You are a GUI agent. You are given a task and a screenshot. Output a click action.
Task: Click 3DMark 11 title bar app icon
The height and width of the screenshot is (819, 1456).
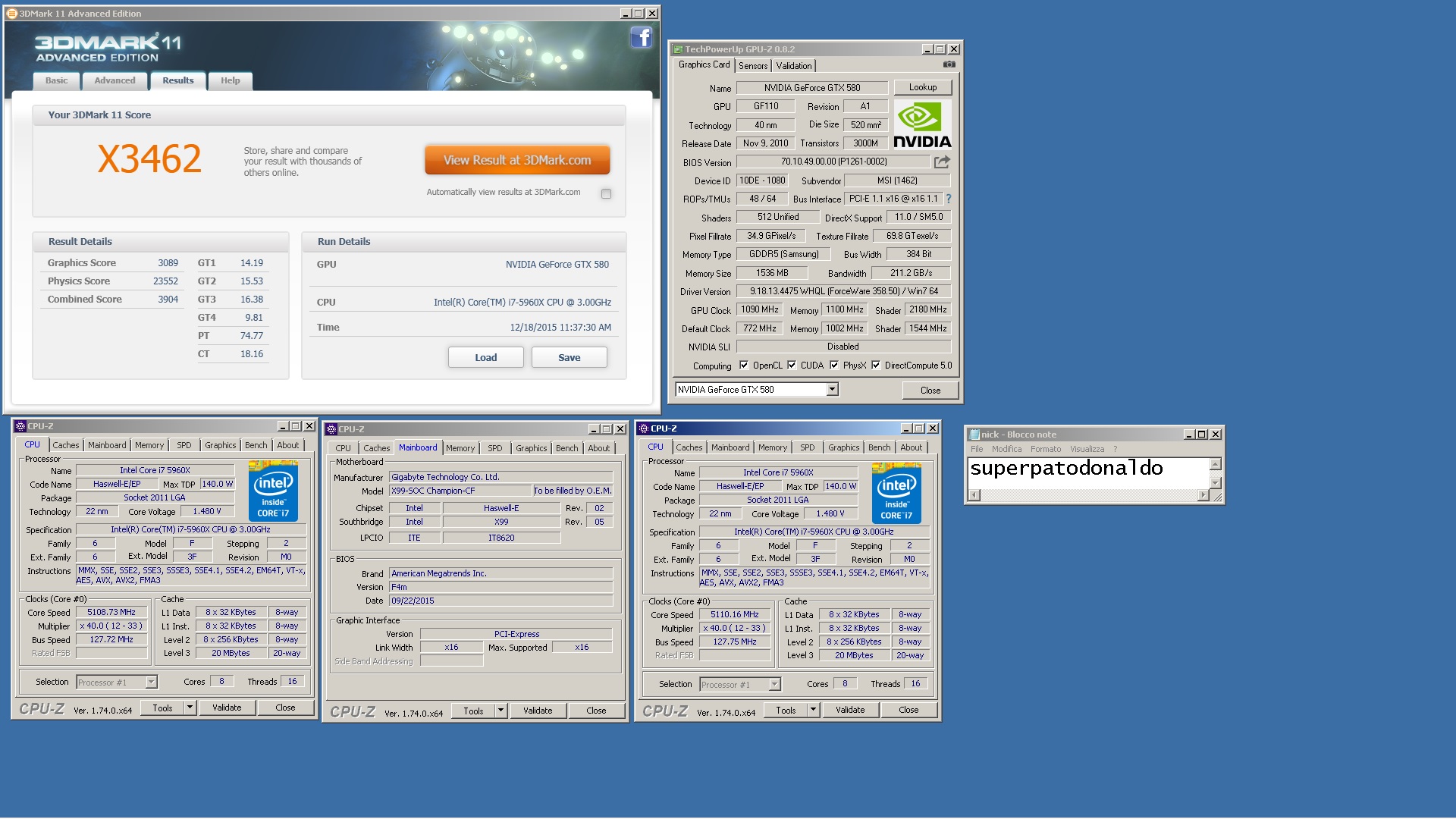coord(11,13)
